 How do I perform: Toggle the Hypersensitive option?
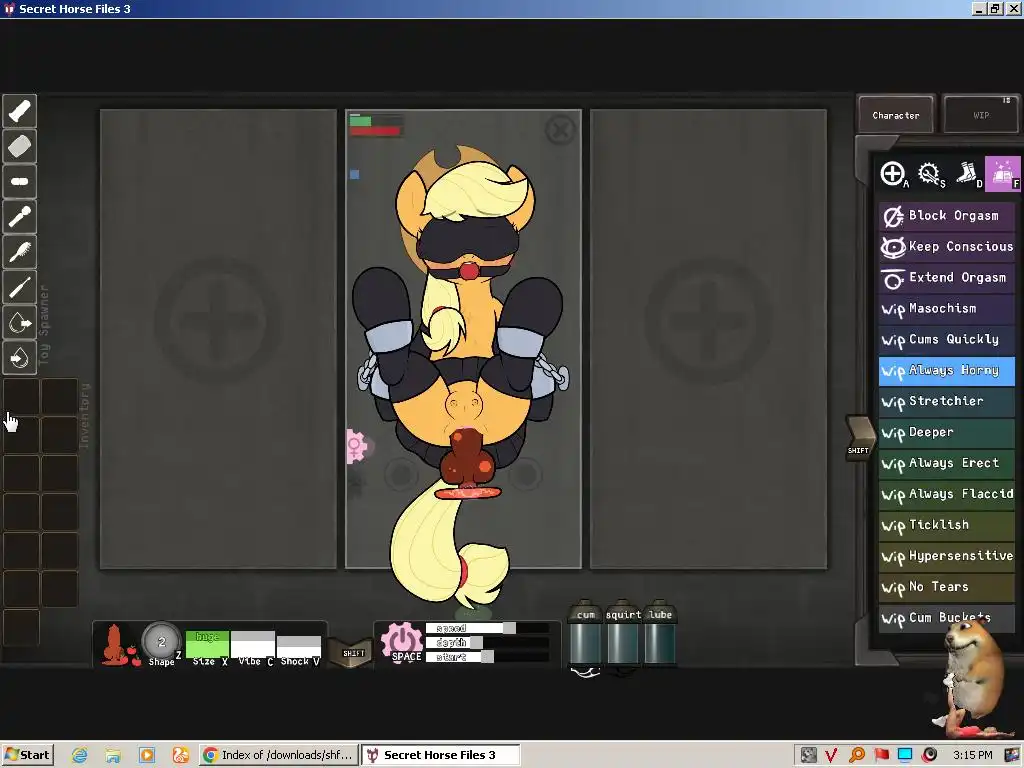tap(947, 556)
